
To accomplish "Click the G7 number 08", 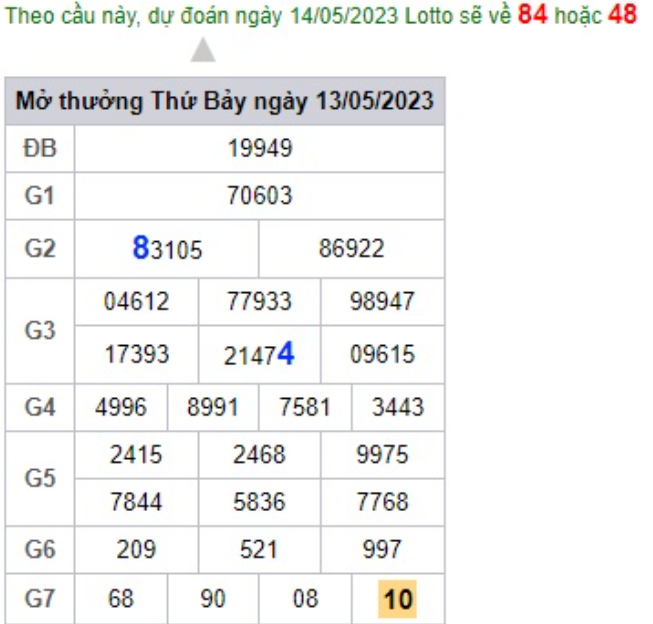I will pos(305,599).
